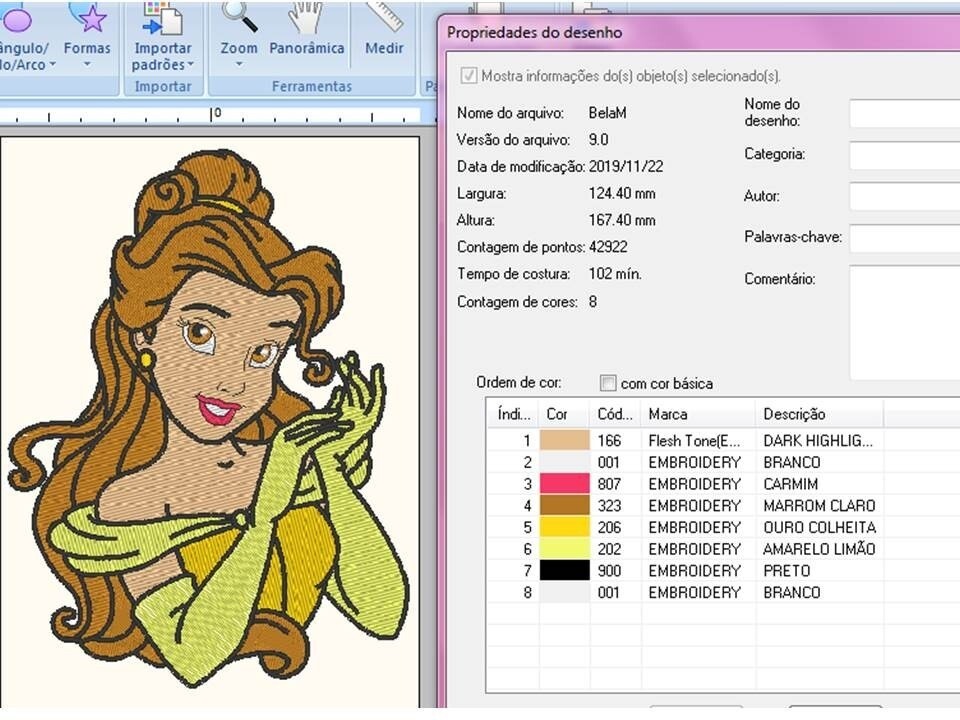Choose the Medir ruler tool
The height and width of the screenshot is (720, 960).
384,18
